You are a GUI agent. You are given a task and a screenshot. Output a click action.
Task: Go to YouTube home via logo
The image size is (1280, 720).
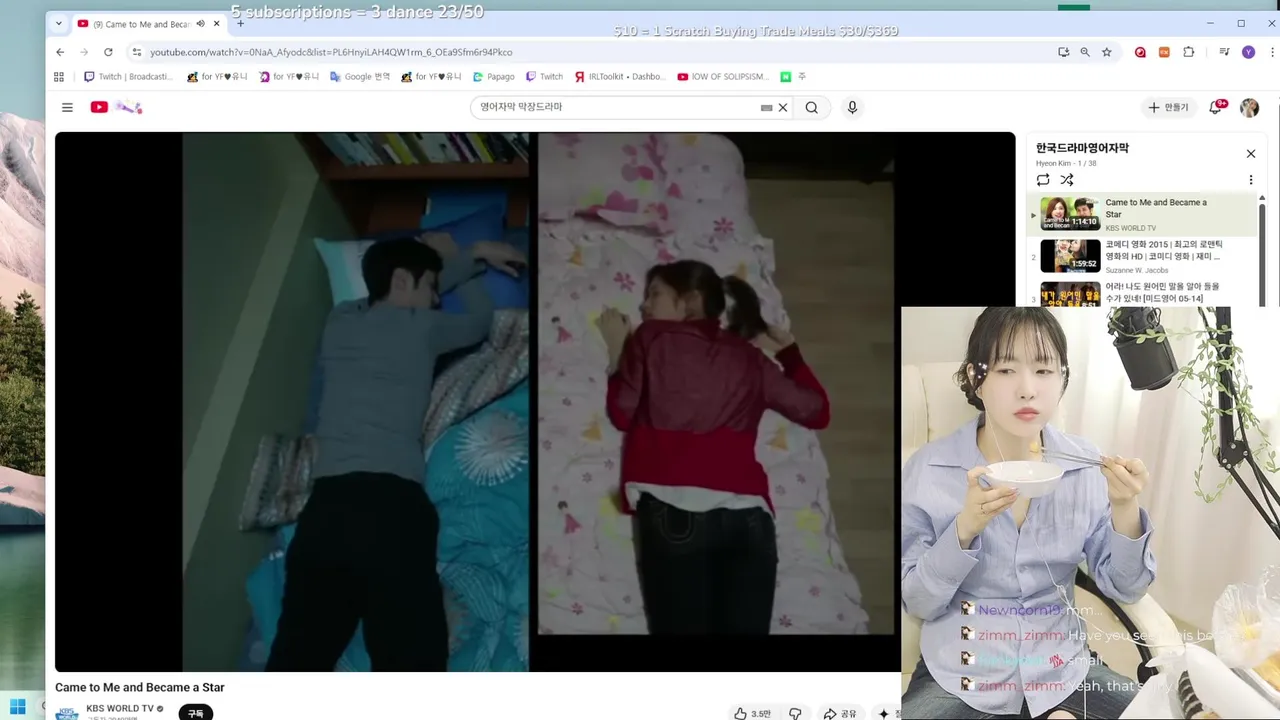coord(99,107)
